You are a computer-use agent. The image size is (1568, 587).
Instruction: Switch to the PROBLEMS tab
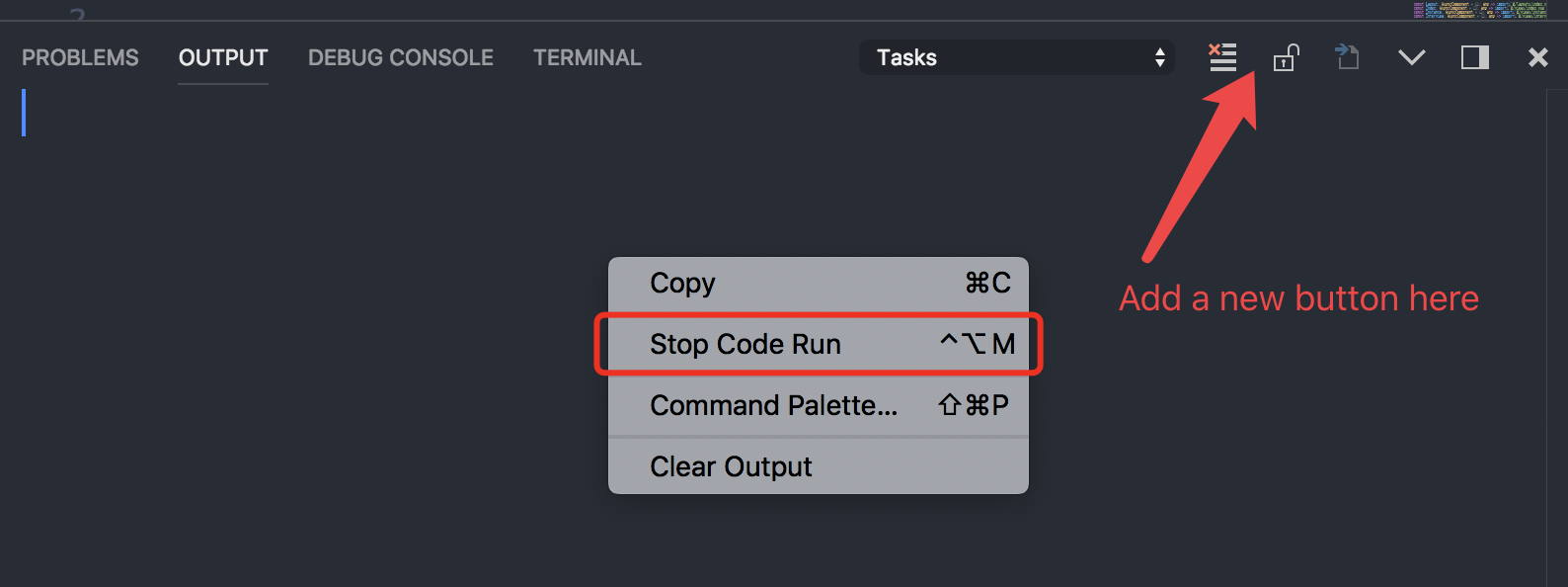tap(80, 57)
